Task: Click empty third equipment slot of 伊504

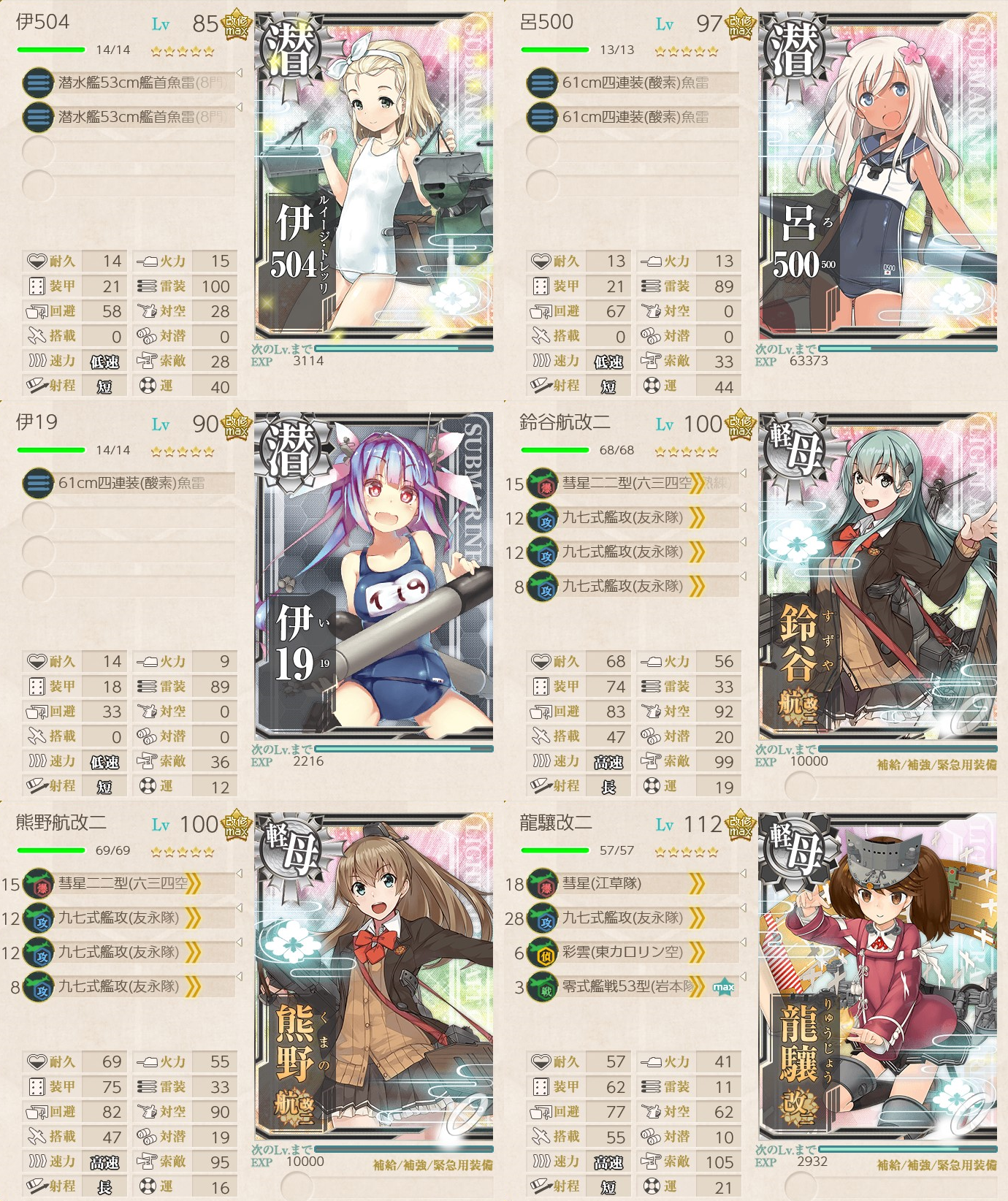Action: point(129,151)
